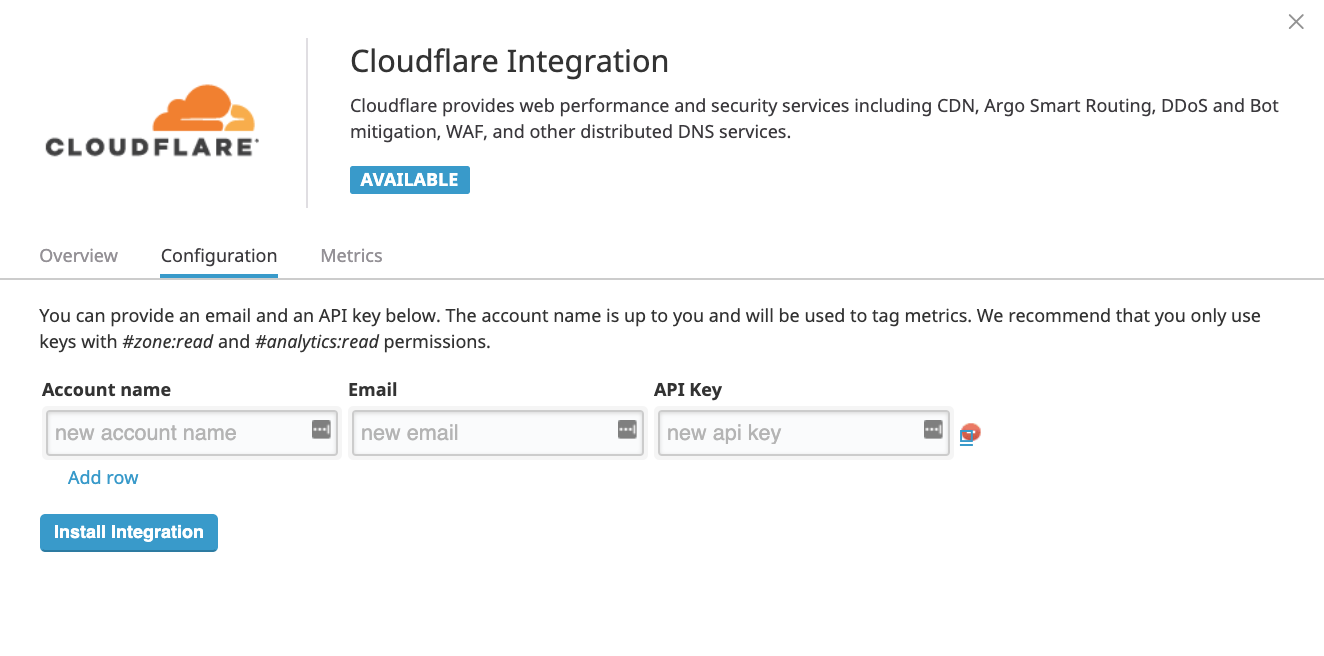Click the autofill icon in the Email field

click(x=626, y=429)
